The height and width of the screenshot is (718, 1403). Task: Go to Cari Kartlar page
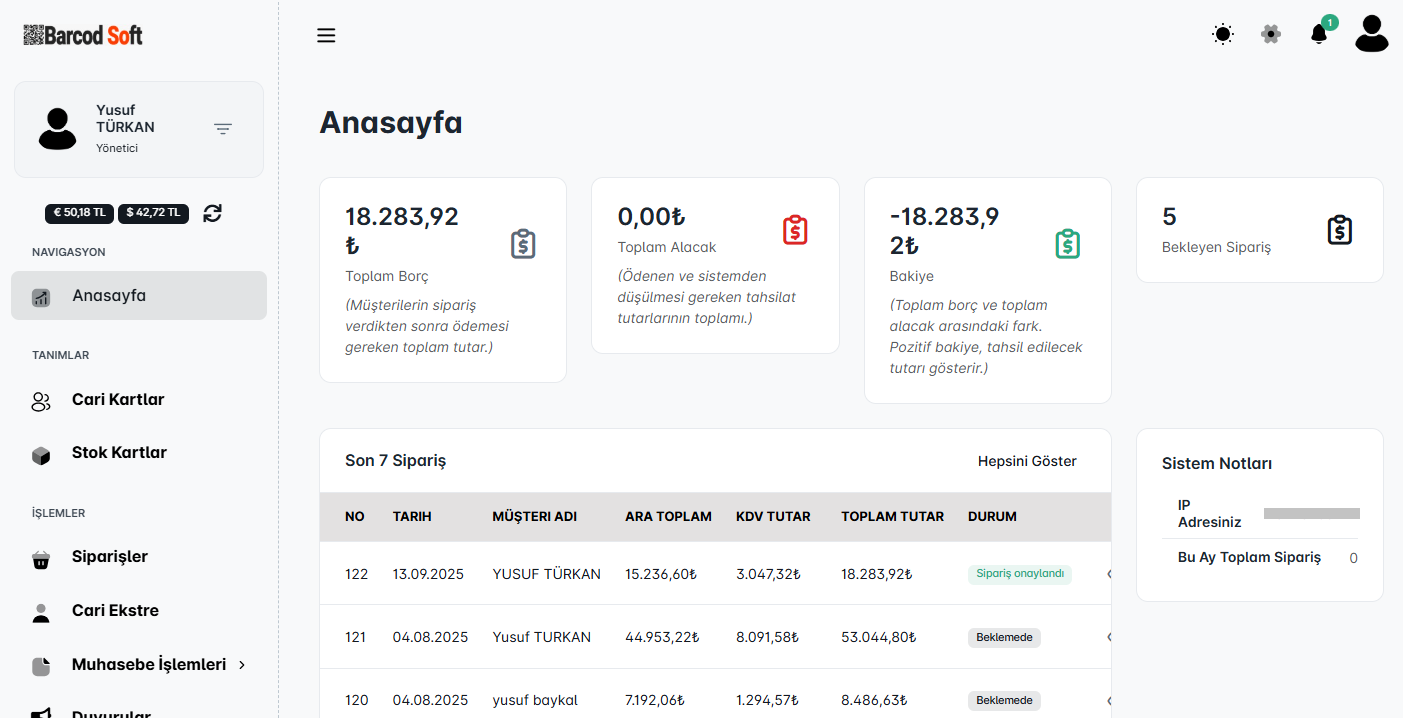point(118,400)
